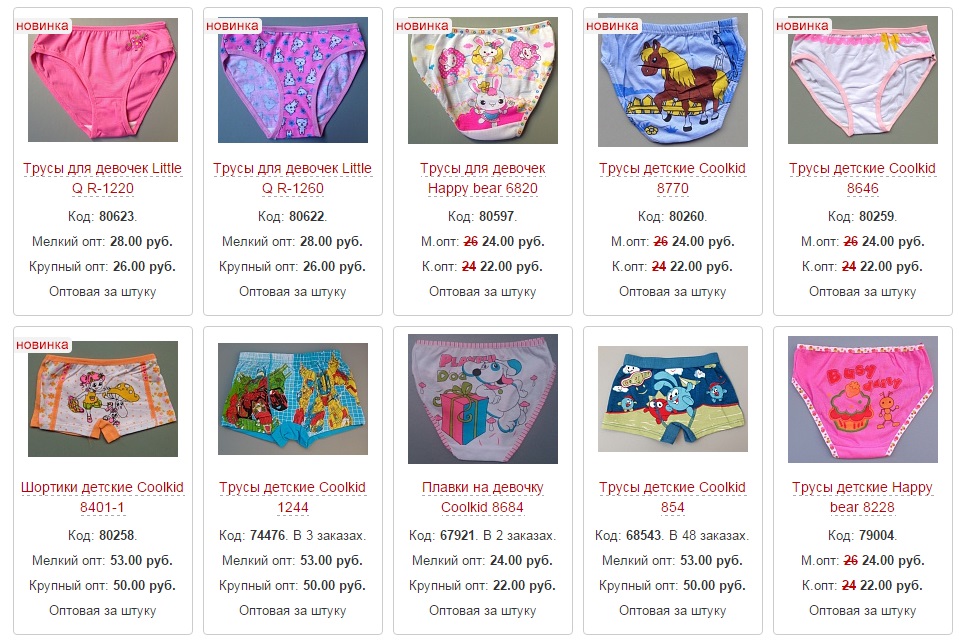
Task: Click the dog with gift box thumbnail
Action: point(483,399)
